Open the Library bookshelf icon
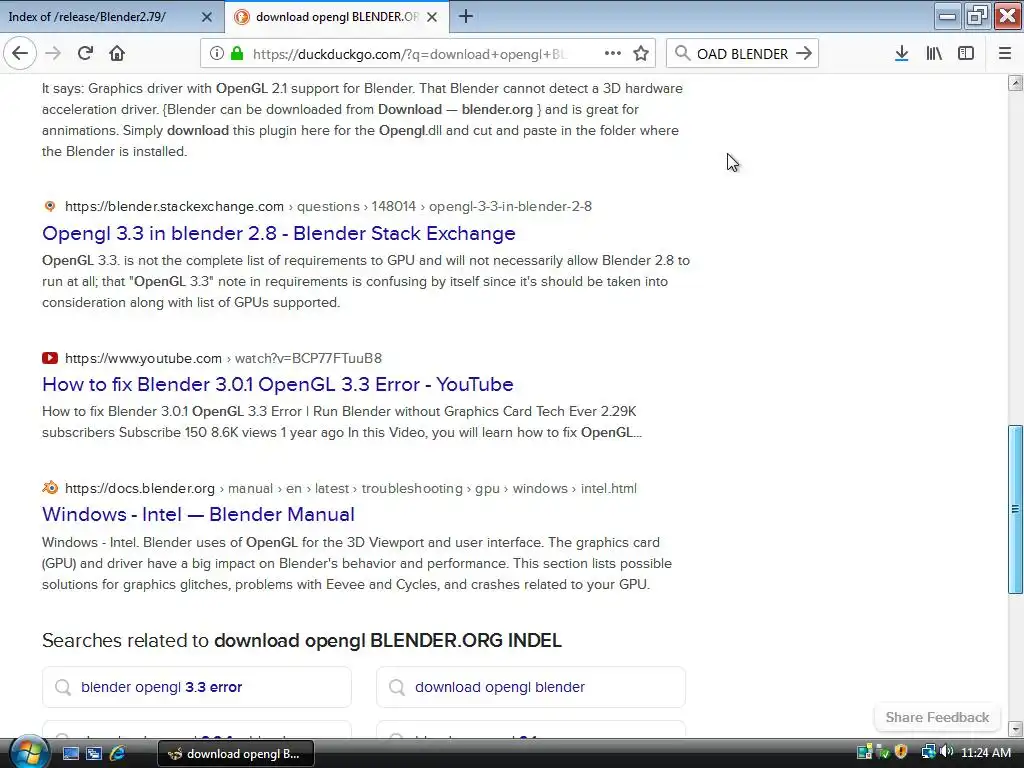Image resolution: width=1024 pixels, height=768 pixels. (x=934, y=54)
